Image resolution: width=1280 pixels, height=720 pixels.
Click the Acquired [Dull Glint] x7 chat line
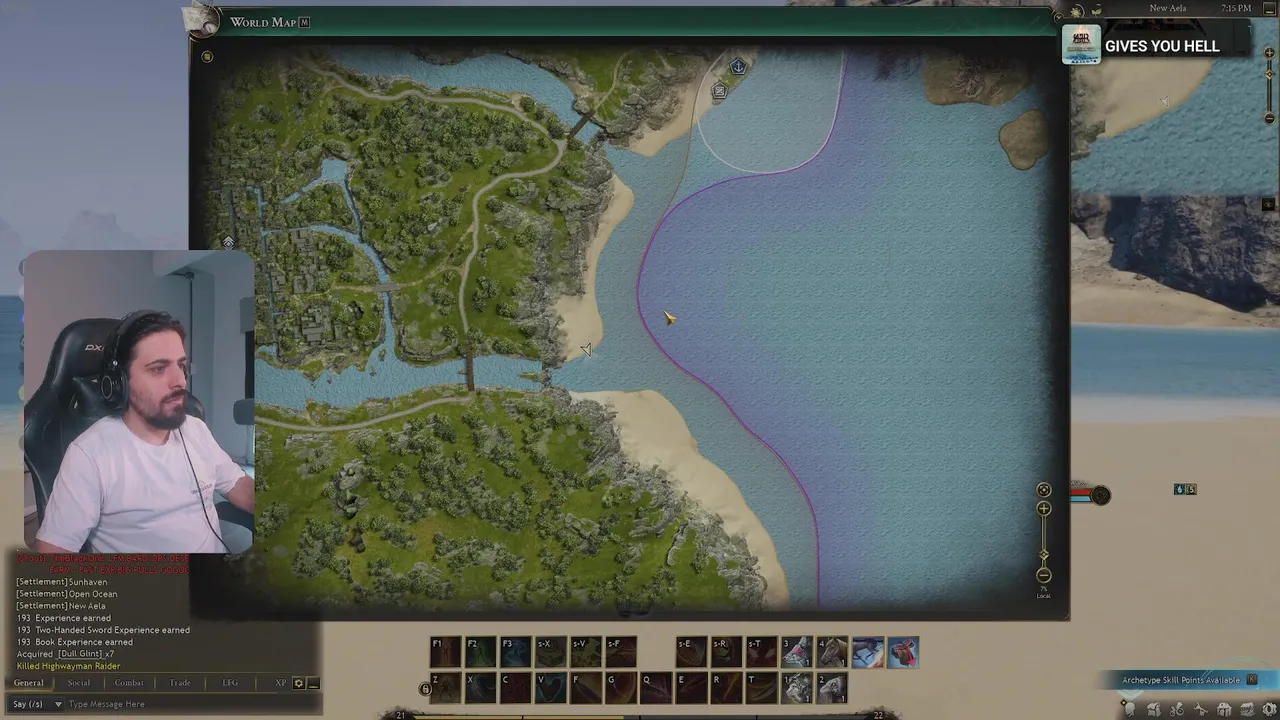point(65,654)
